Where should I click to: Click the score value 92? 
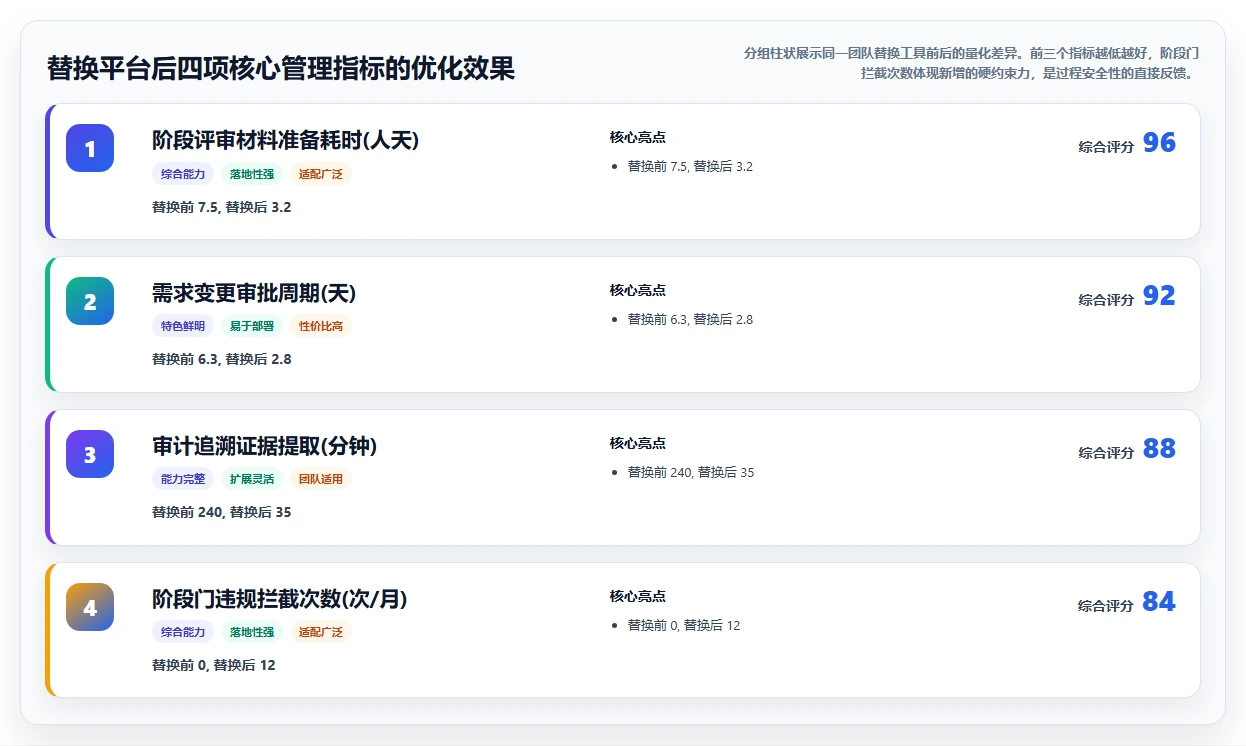pos(1159,296)
